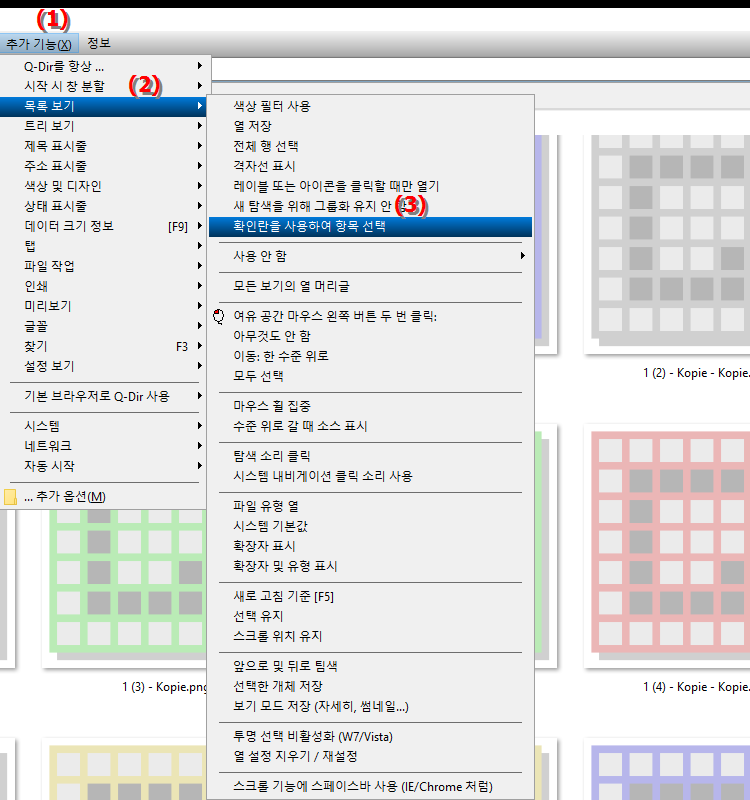Toggle 레이블 또는 아이콘을 클릭할 때만 열기
This screenshot has width=750, height=800.
tap(370, 186)
